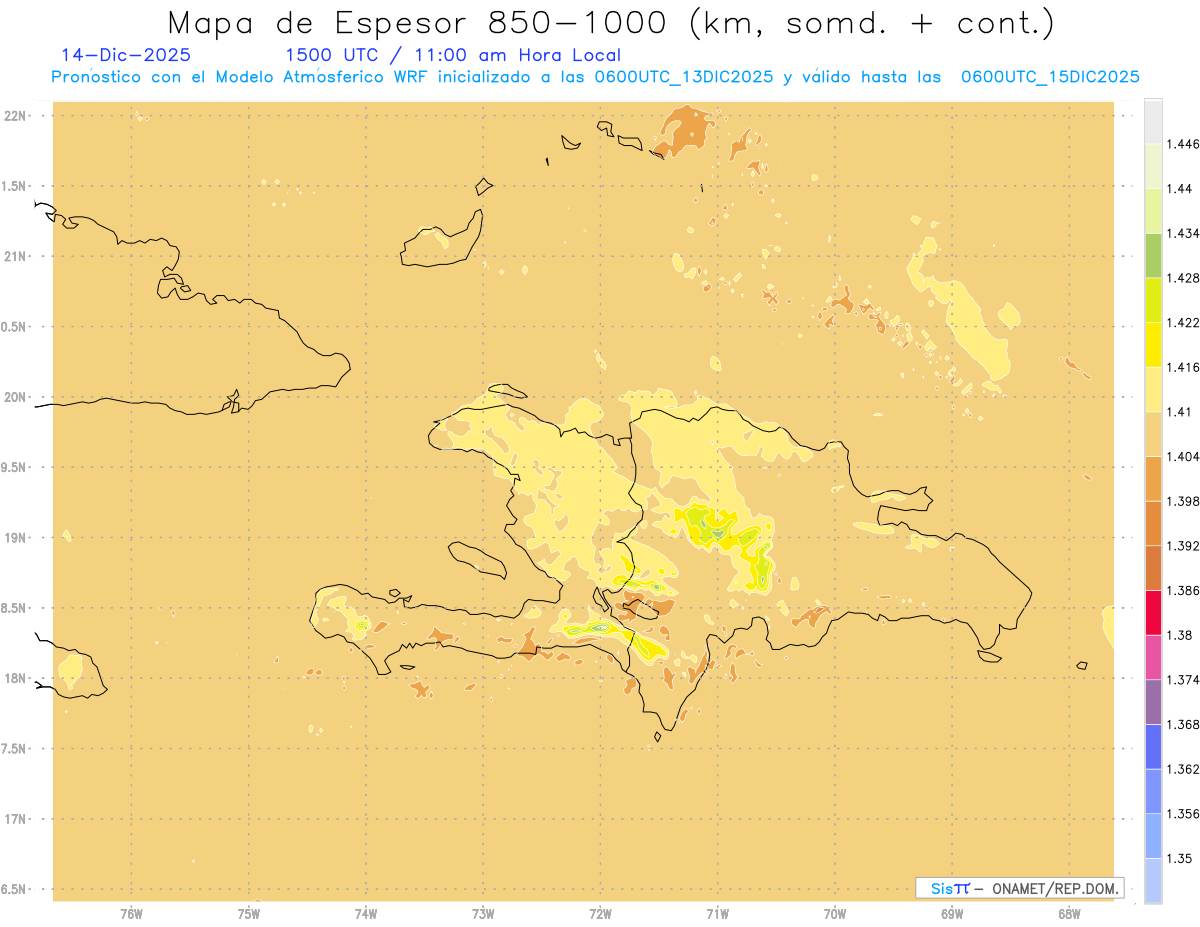
Task: Click the bright yellow swatch between 1.416 and 1.422
Action: 1153,345
